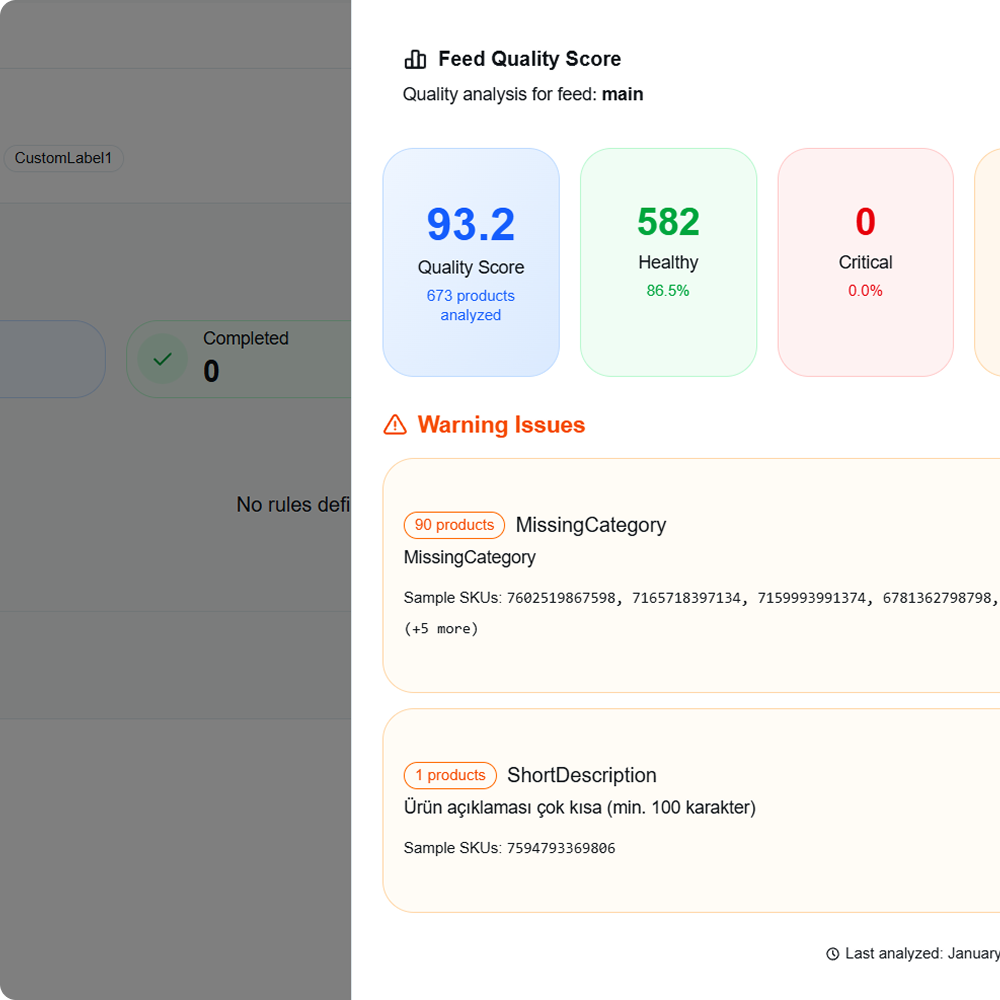Viewport: 1000px width, 1000px height.
Task: Open the MissingCategory issue title
Action: pos(590,525)
